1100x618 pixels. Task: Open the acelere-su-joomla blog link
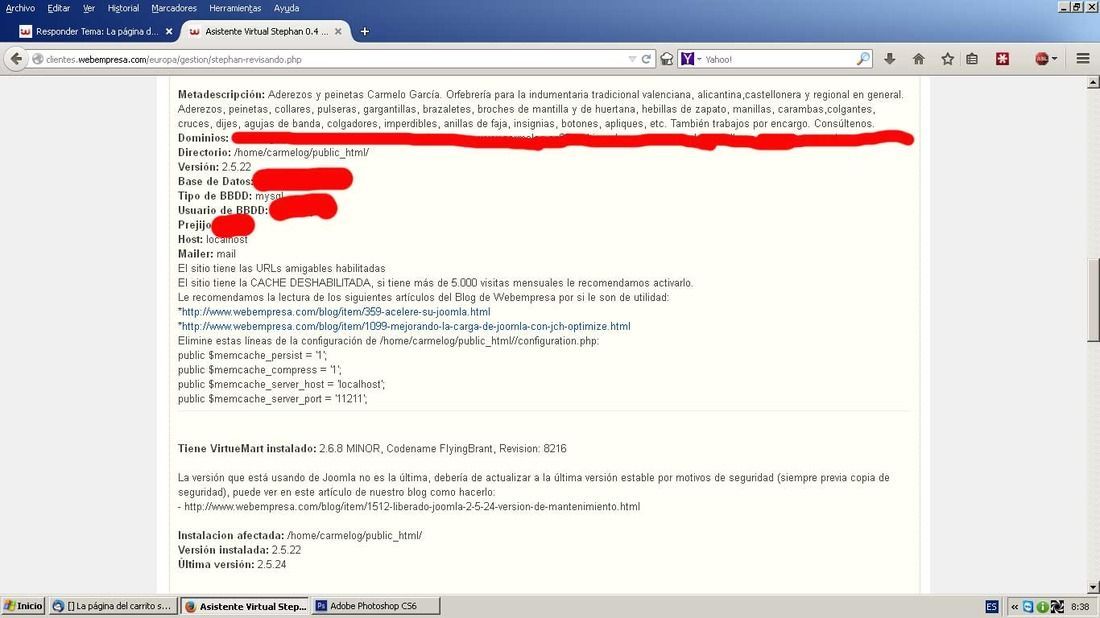click(x=335, y=311)
